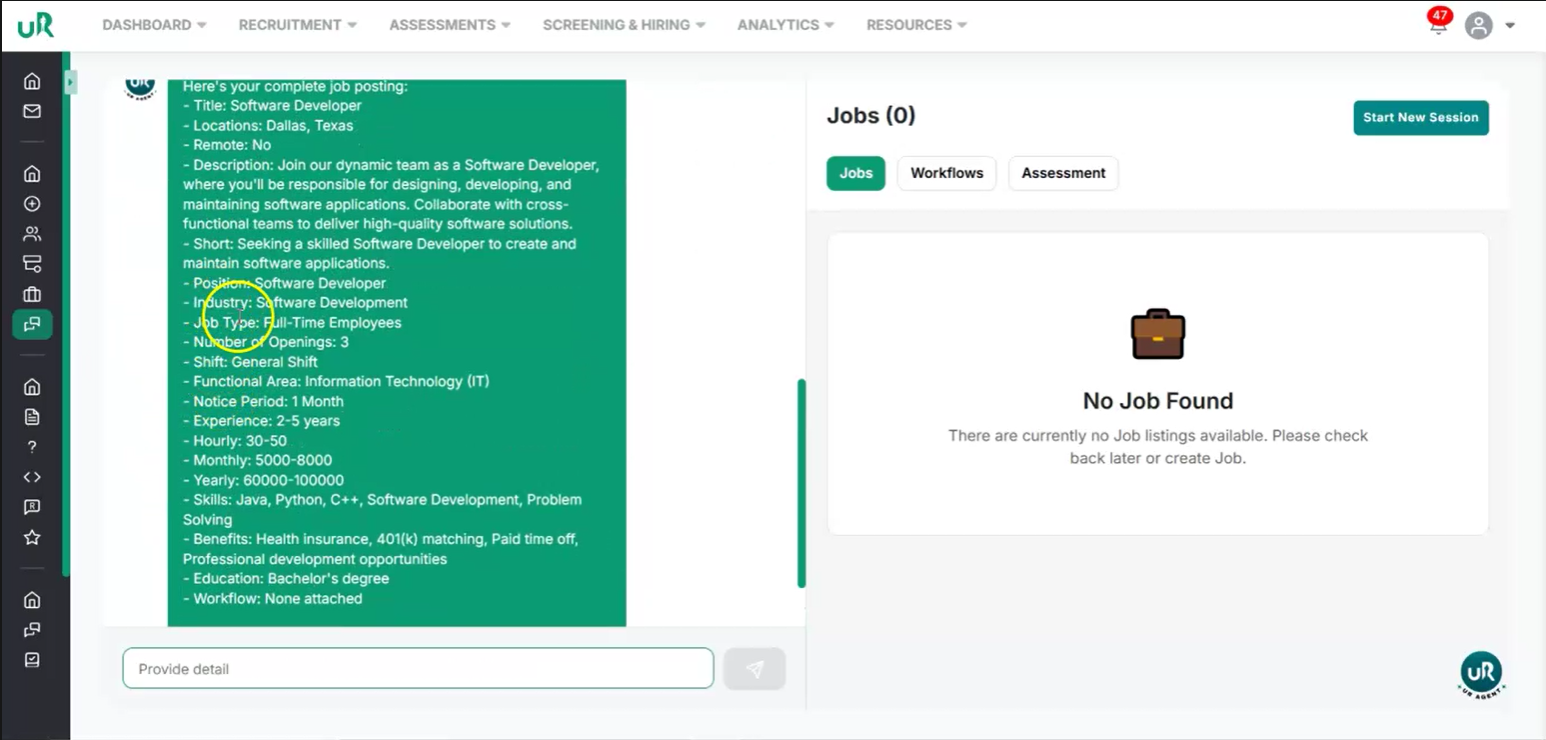
Task: Expand the Dashboard dropdown menu
Action: click(154, 25)
